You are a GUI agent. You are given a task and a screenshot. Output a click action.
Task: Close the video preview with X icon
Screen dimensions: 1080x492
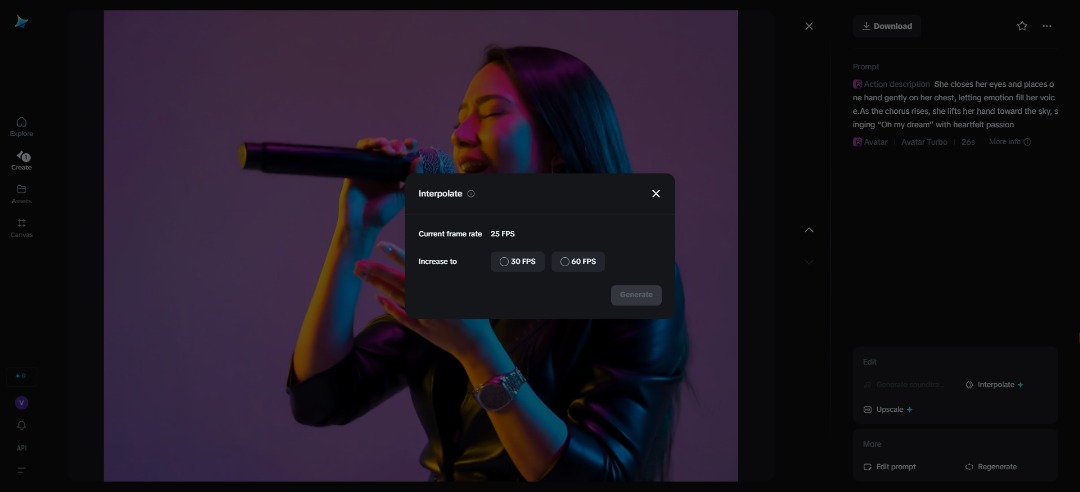[809, 26]
